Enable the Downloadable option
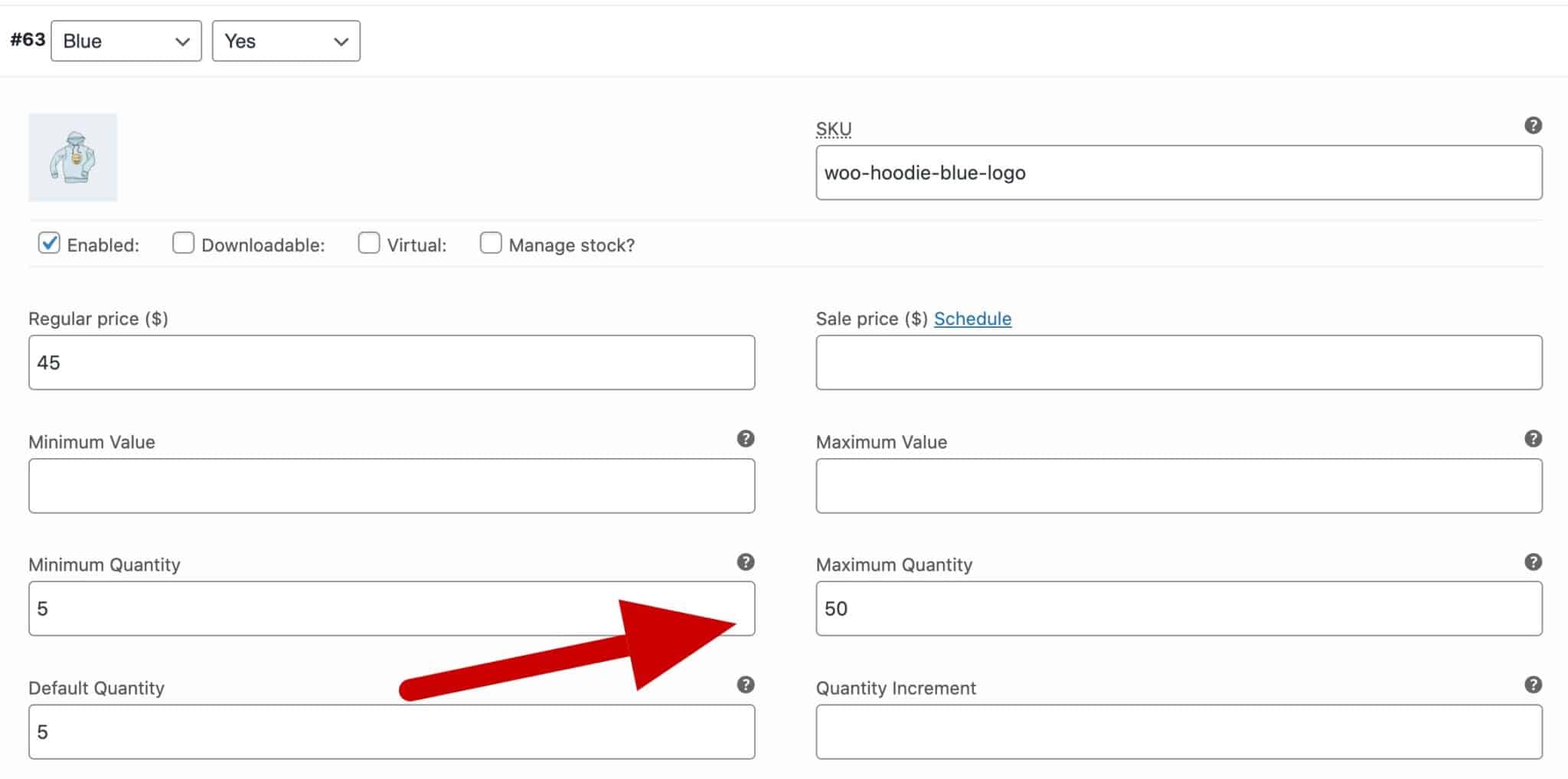Screen dimensions: 1568x779 (x=182, y=243)
